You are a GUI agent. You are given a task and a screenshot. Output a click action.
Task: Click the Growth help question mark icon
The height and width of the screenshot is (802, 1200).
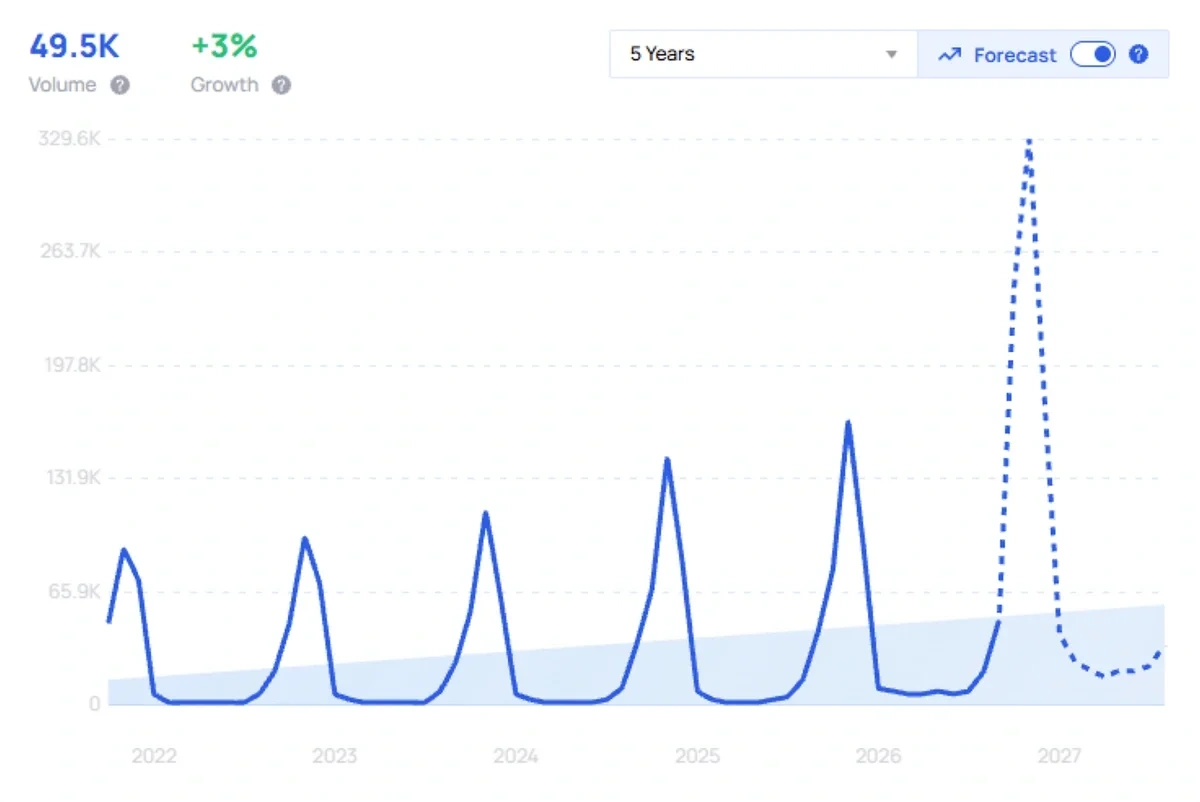coord(282,85)
